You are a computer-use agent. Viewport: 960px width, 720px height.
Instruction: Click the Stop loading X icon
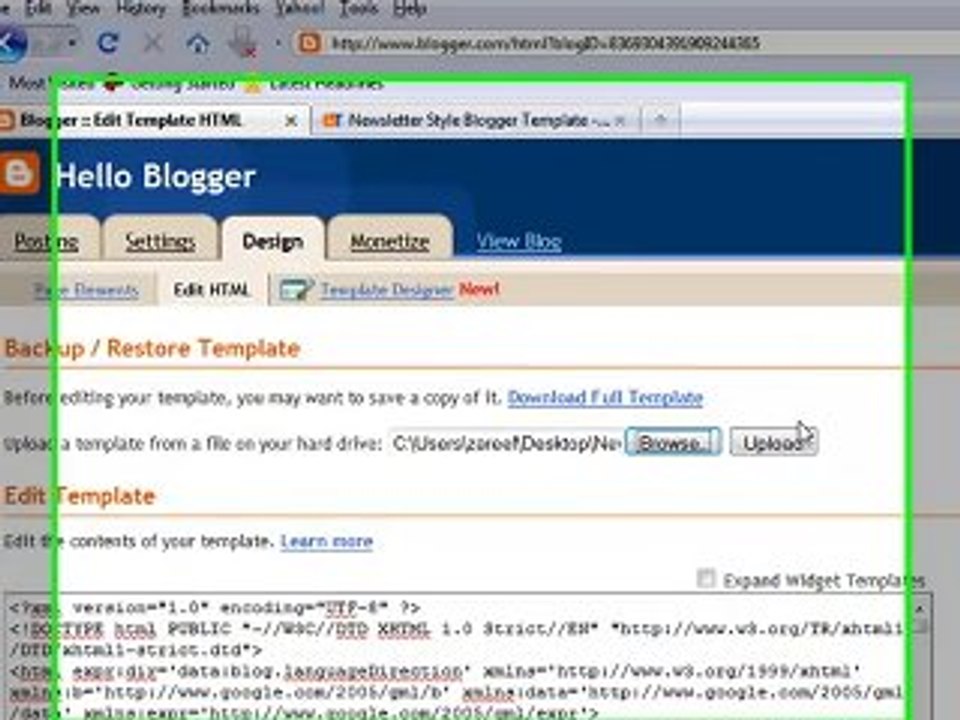(x=153, y=43)
